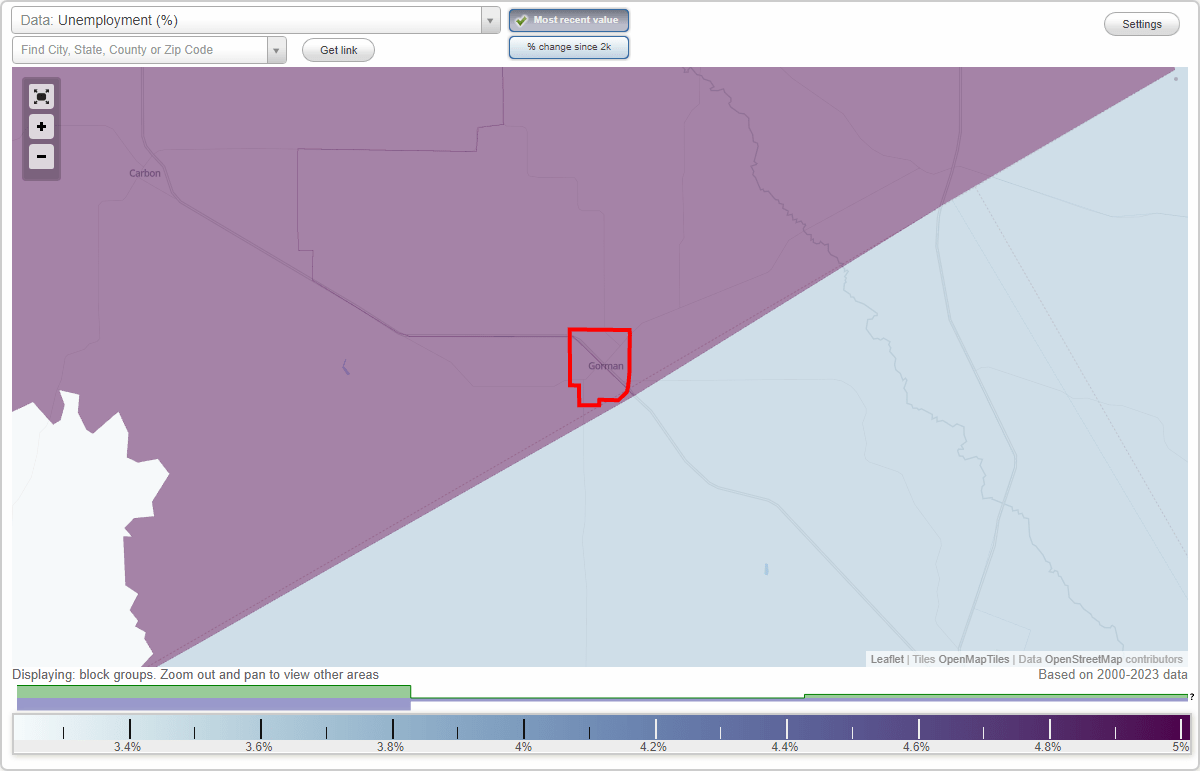The image size is (1200, 771).
Task: Open the Settings panel
Action: [1141, 23]
